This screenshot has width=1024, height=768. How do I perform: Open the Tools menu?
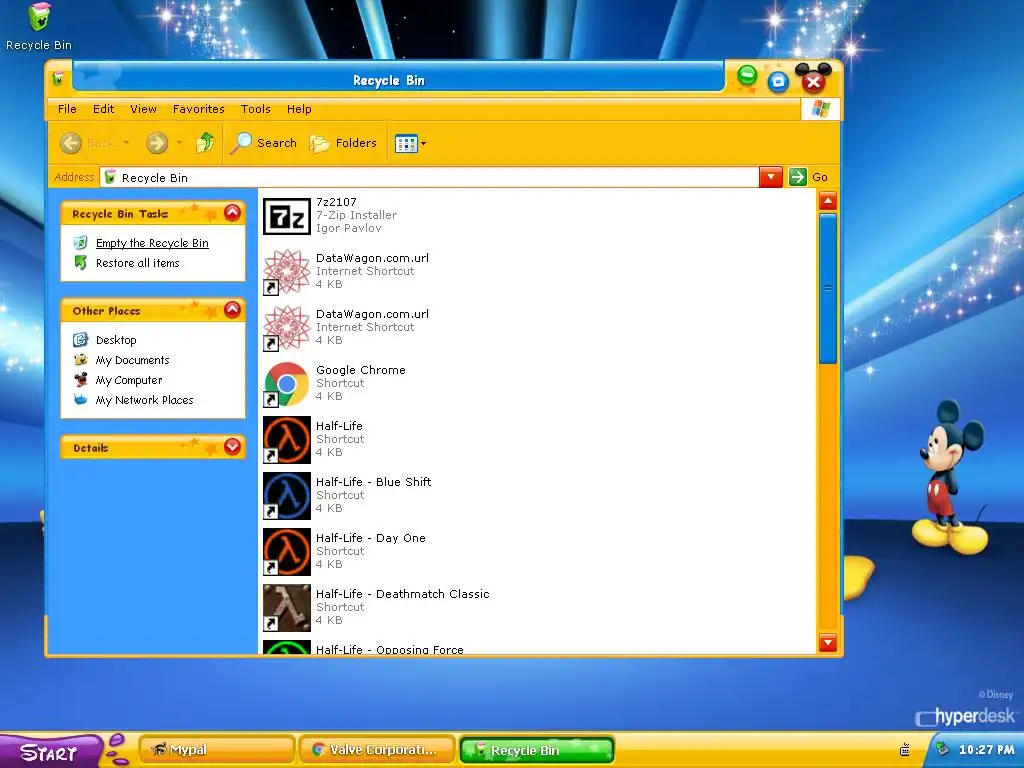(x=255, y=109)
